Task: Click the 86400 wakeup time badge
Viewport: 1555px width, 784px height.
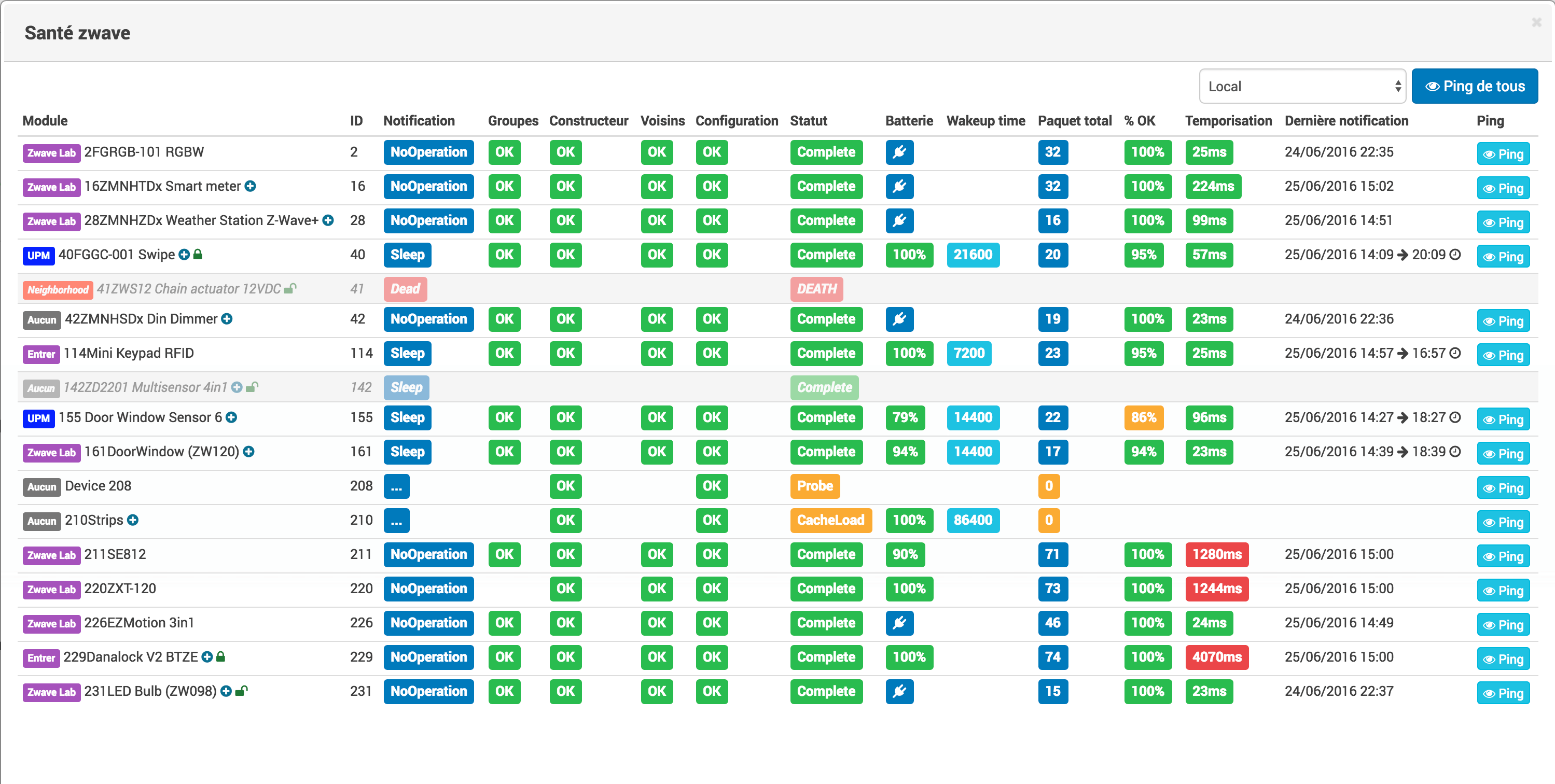Action: coord(973,520)
